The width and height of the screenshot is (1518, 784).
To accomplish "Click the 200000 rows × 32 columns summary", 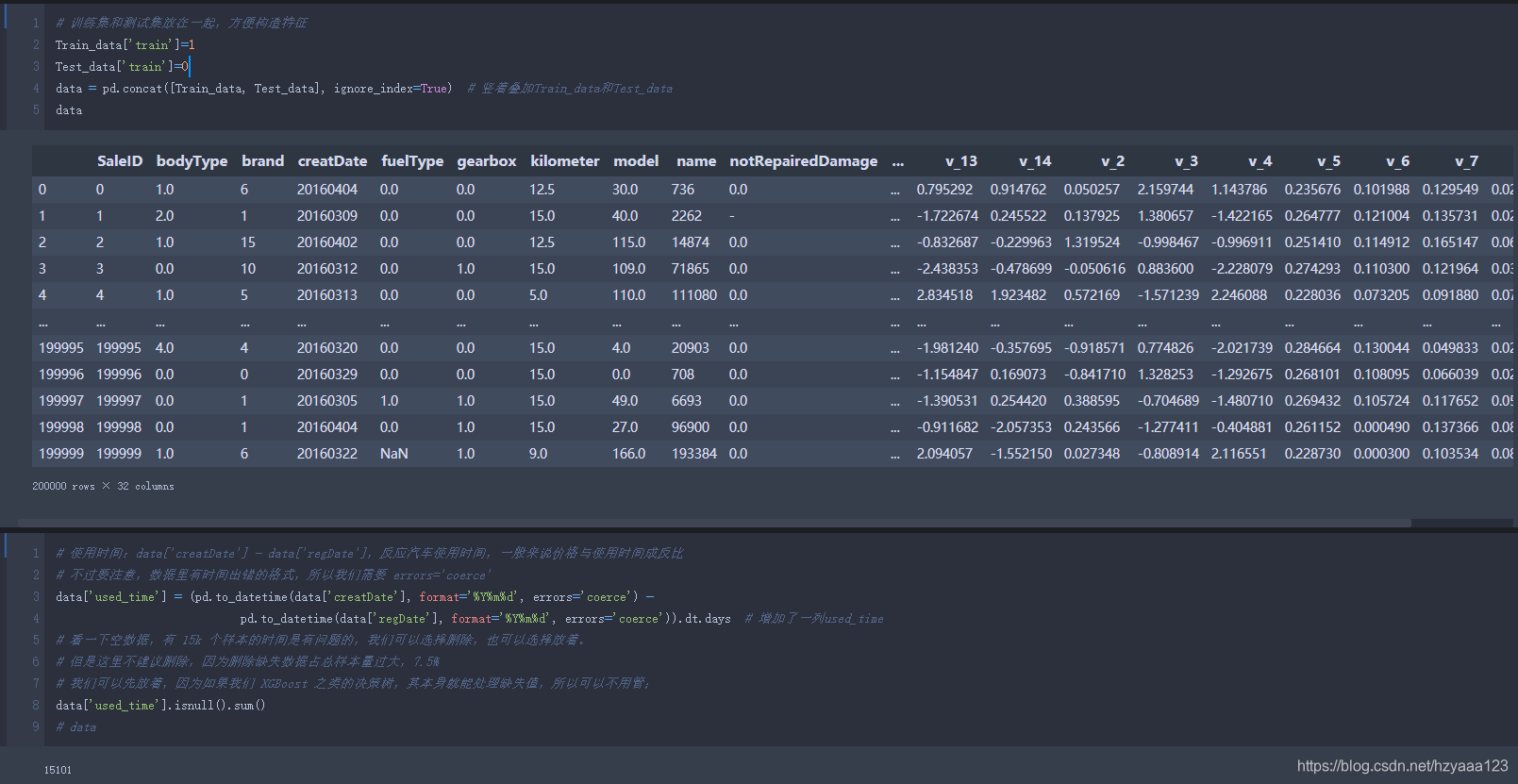I will [x=103, y=486].
